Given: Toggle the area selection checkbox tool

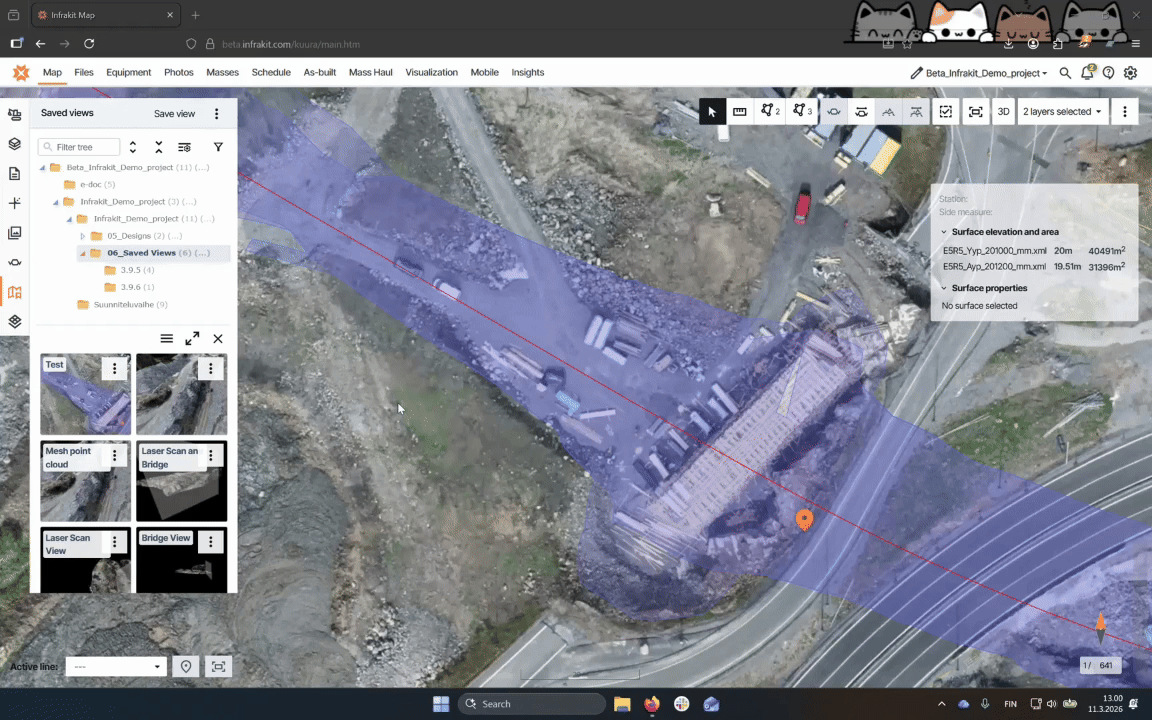Looking at the screenshot, I should [x=945, y=112].
